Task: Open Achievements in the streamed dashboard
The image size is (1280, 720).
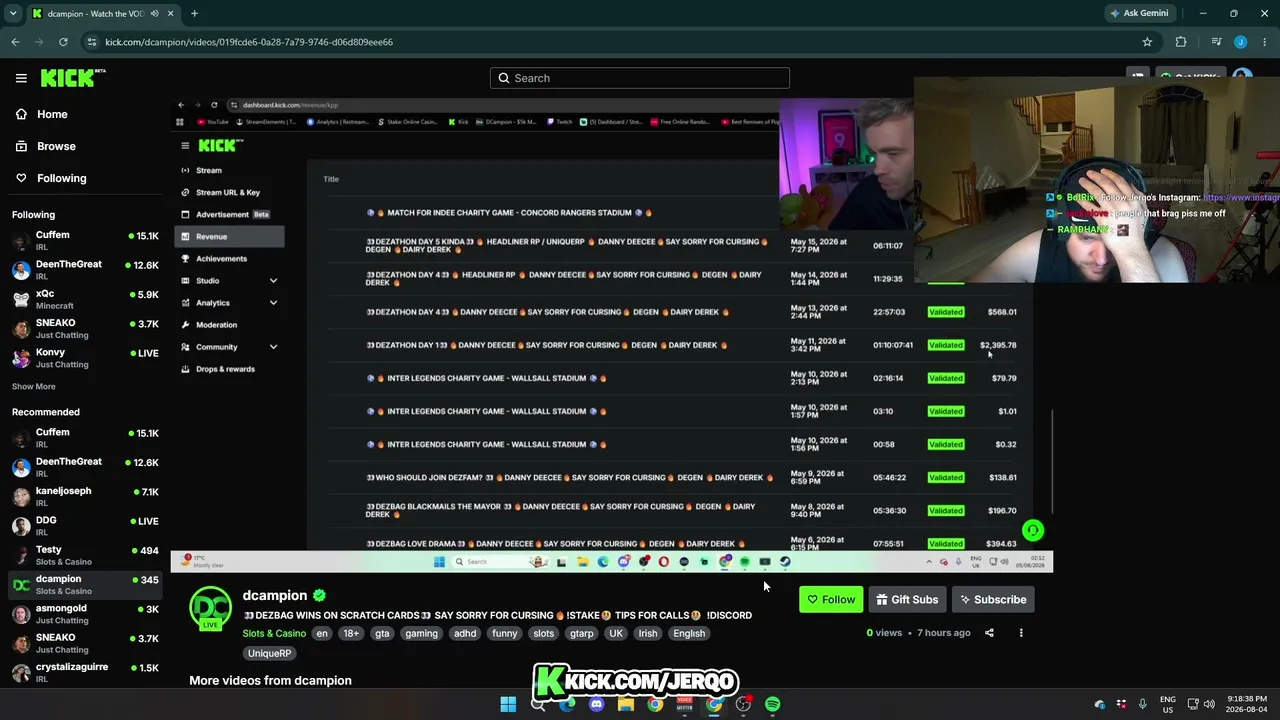Action: 221,259
